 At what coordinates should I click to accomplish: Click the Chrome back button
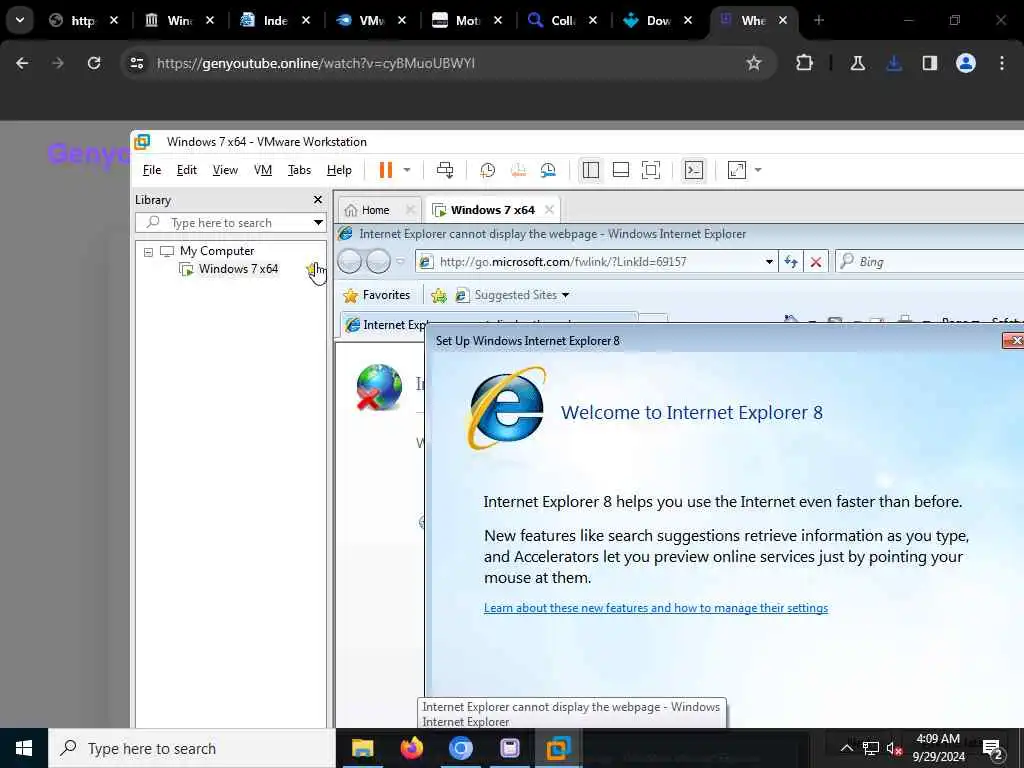point(22,63)
